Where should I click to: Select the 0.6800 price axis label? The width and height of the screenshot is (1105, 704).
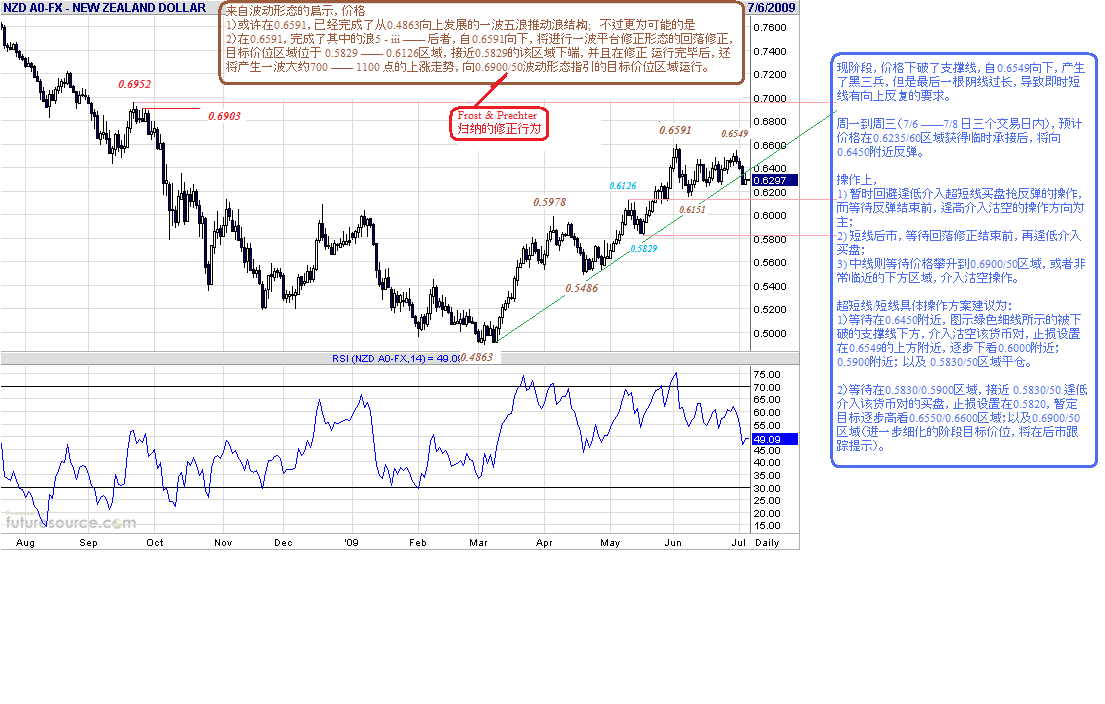pos(770,122)
